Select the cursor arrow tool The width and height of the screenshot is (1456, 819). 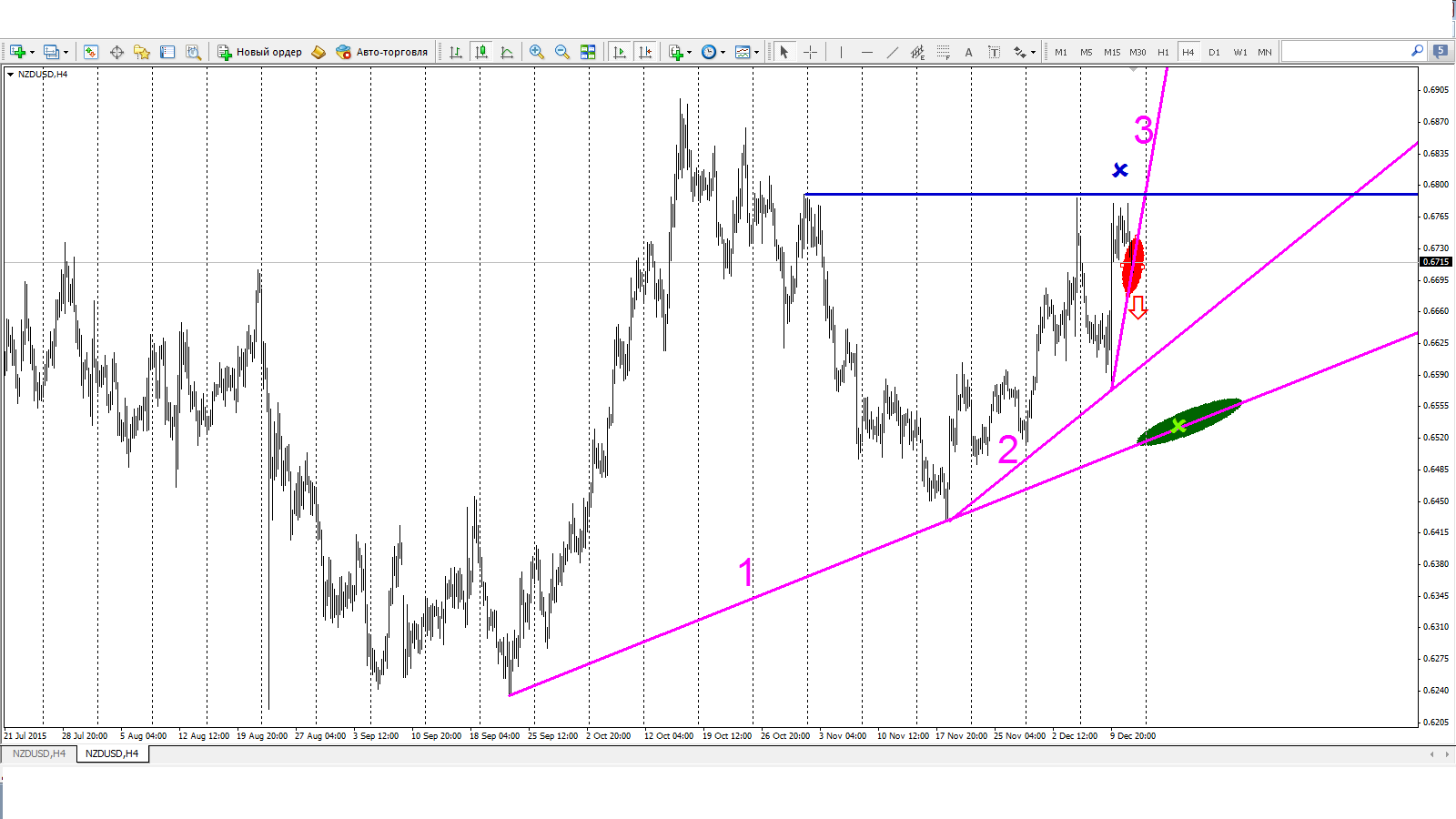point(784,52)
